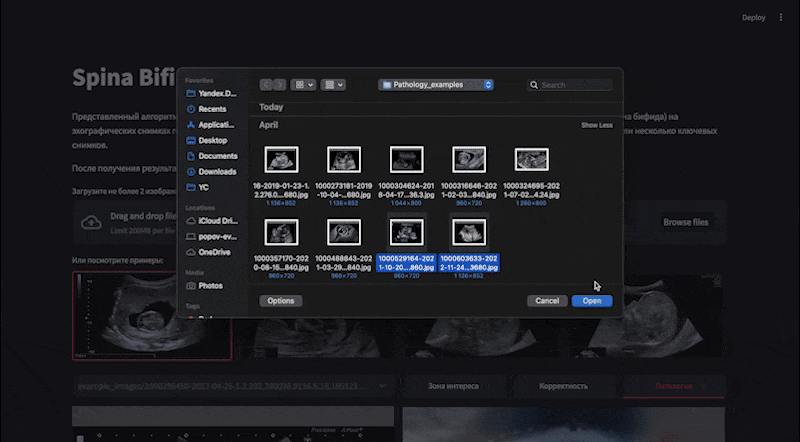This screenshot has width=800, height=442.
Task: Select thumbnail of 1000304624 file
Action: coord(407,159)
